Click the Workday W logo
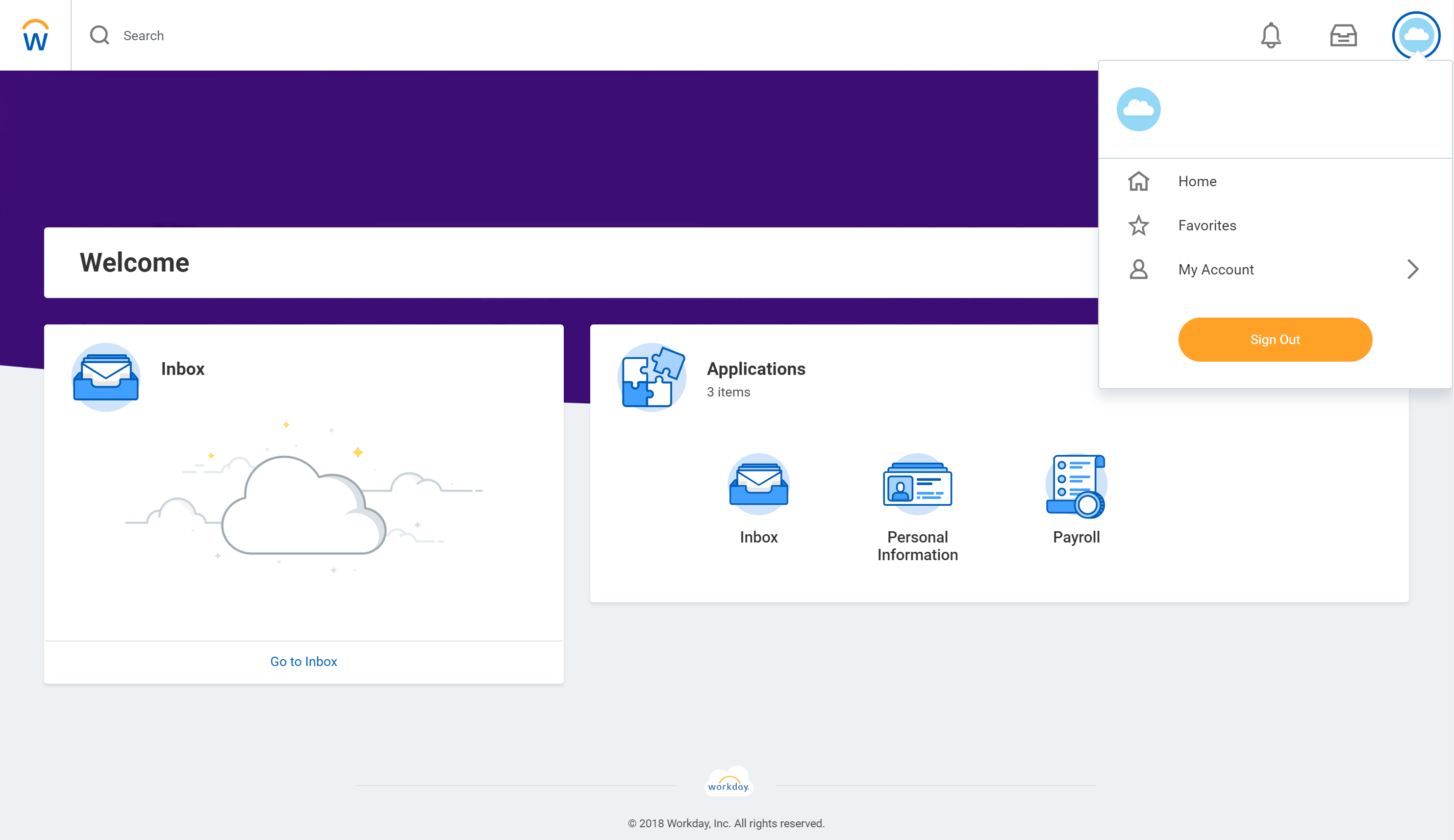This screenshot has width=1454, height=840. pyautogui.click(x=35, y=35)
